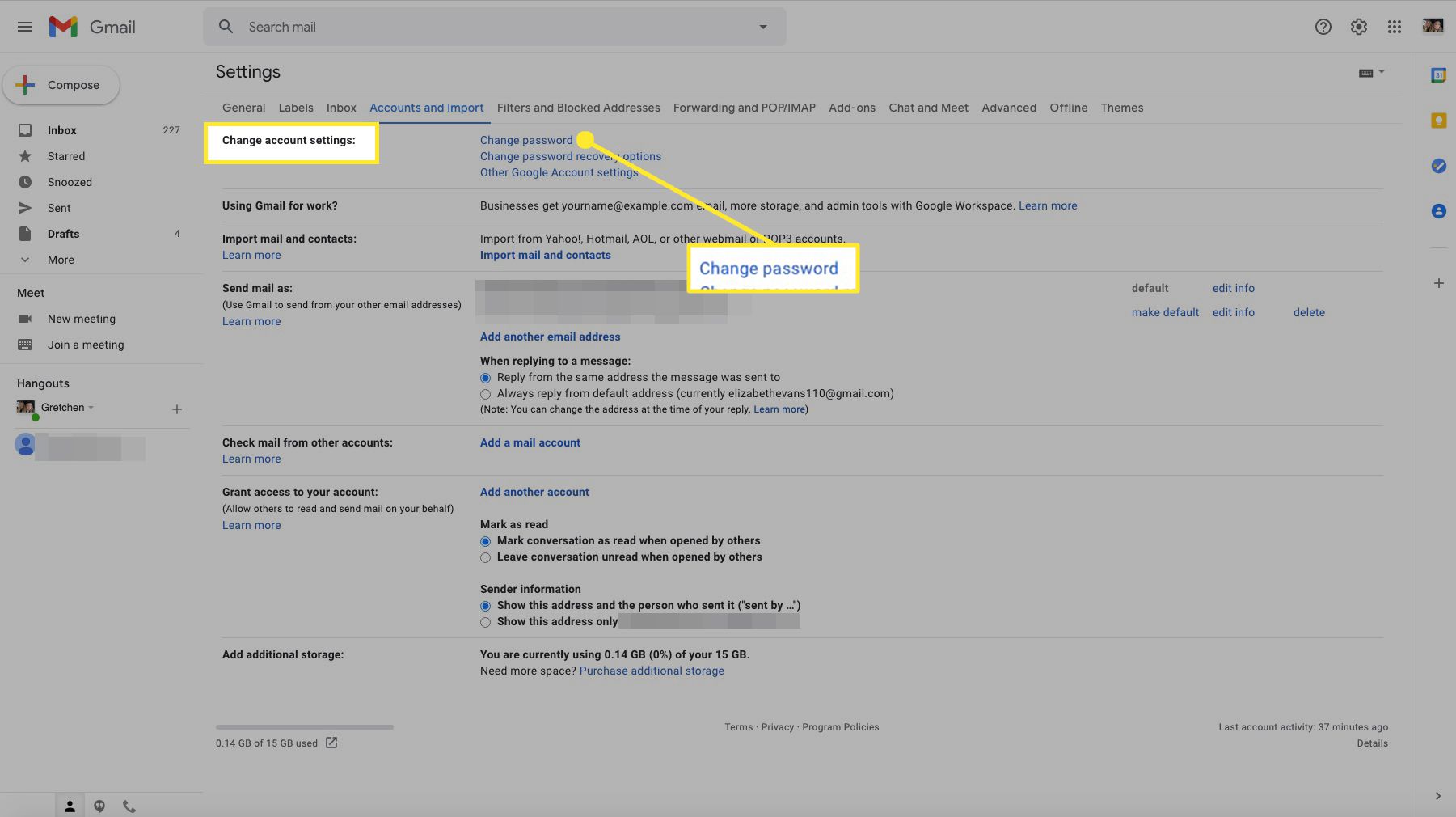Switch to Chat and Meet tab
1456x817 pixels.
click(x=928, y=108)
